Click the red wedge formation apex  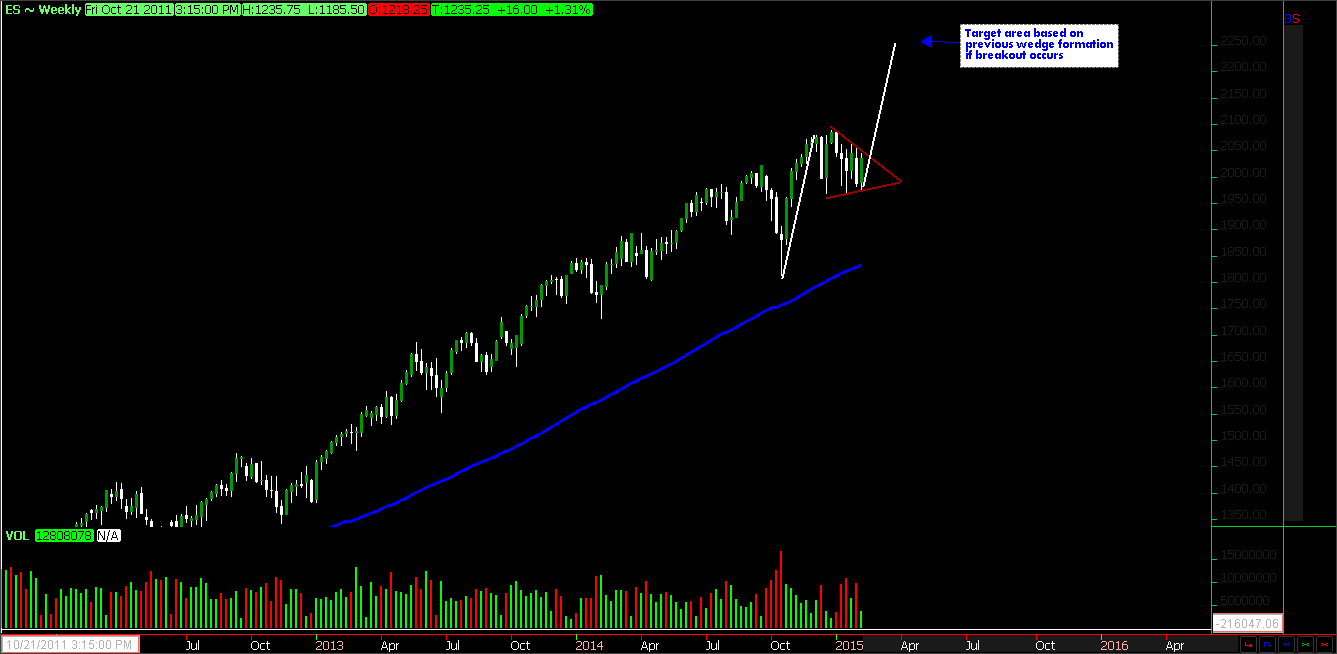point(900,181)
